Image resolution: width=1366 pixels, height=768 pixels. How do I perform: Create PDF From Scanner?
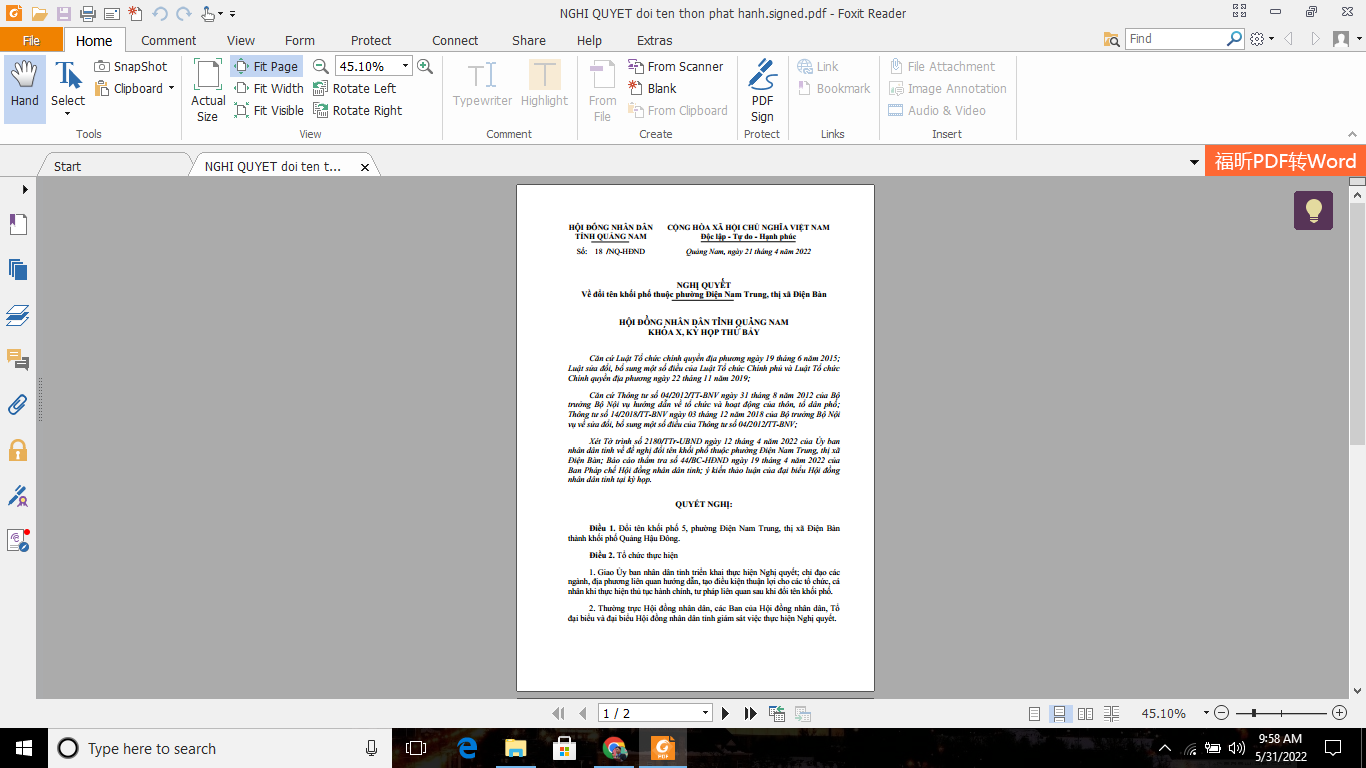(x=676, y=66)
